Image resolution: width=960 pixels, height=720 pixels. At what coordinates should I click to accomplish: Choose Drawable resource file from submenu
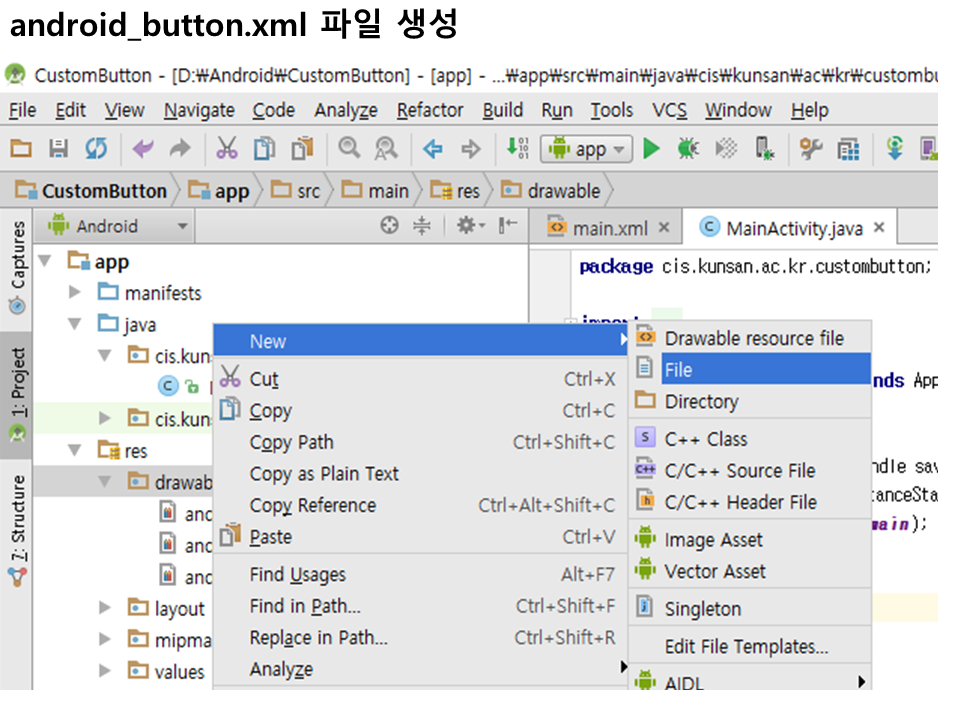[753, 338]
